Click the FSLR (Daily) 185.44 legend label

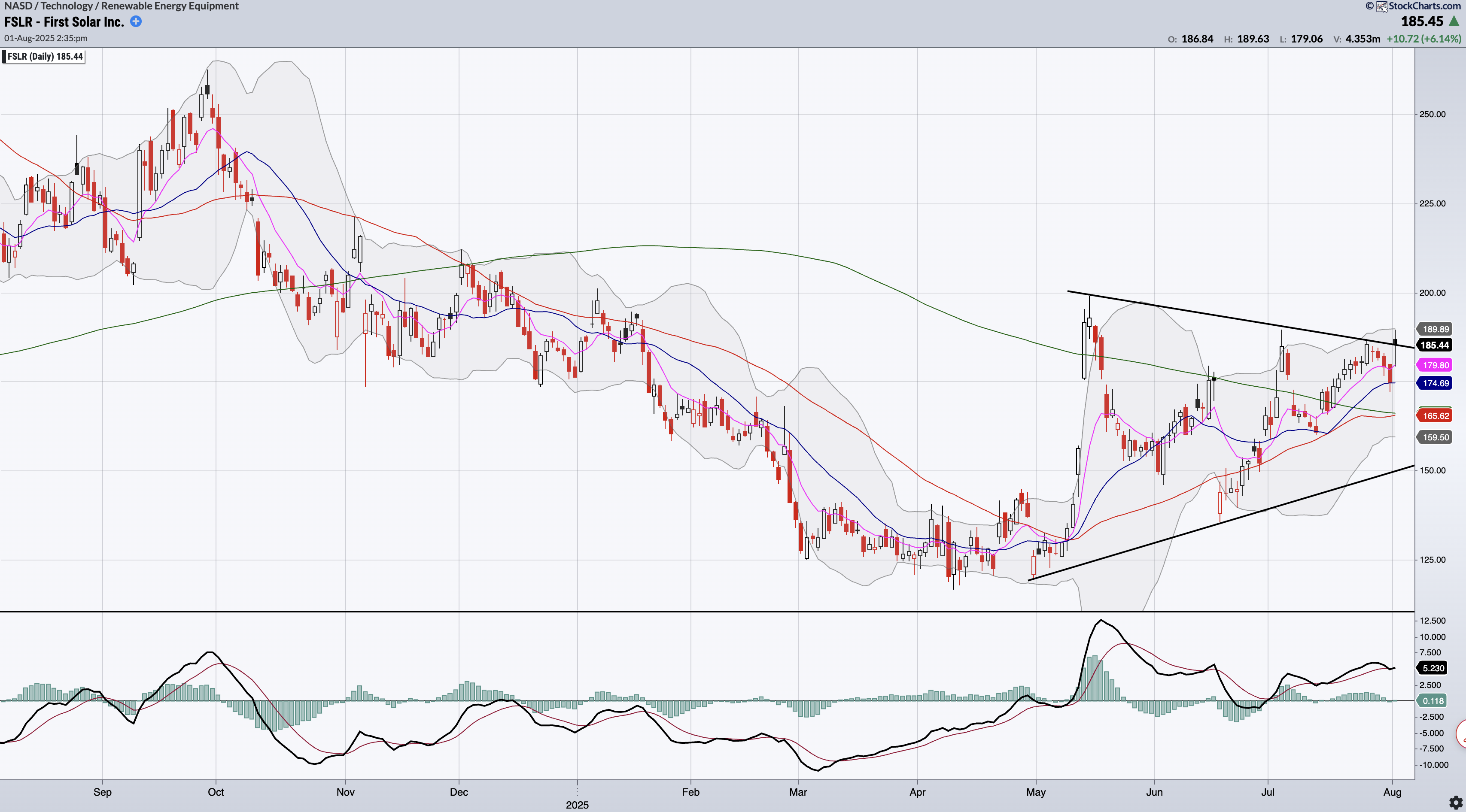point(44,56)
